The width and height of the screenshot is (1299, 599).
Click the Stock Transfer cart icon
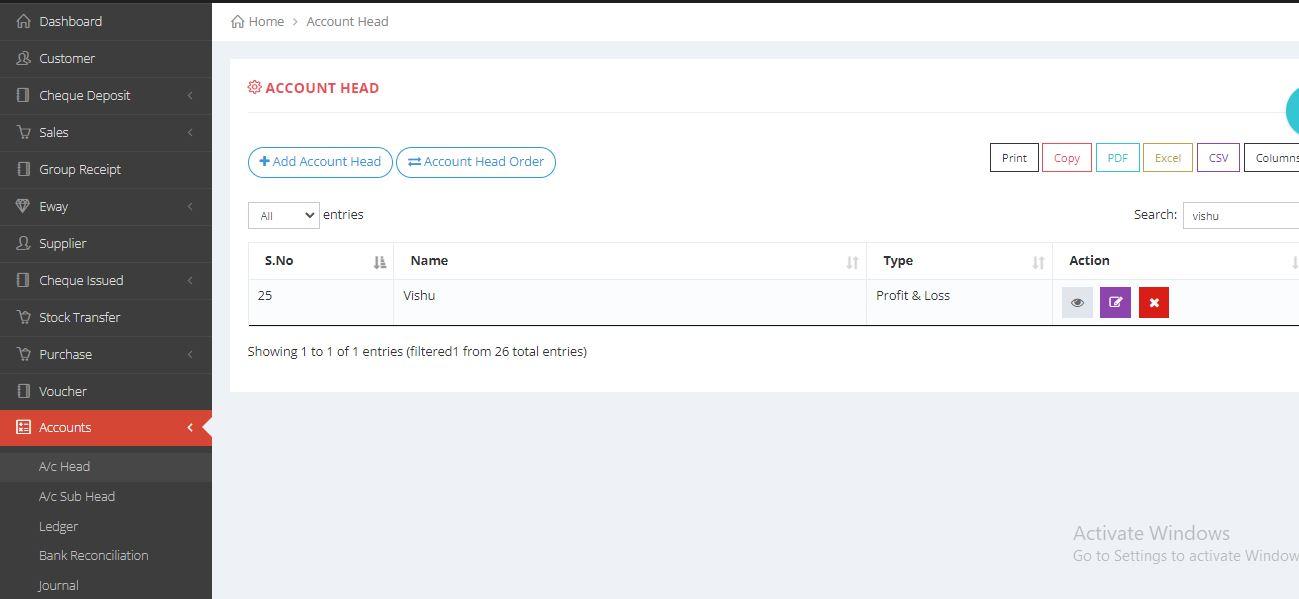pyautogui.click(x=24, y=317)
